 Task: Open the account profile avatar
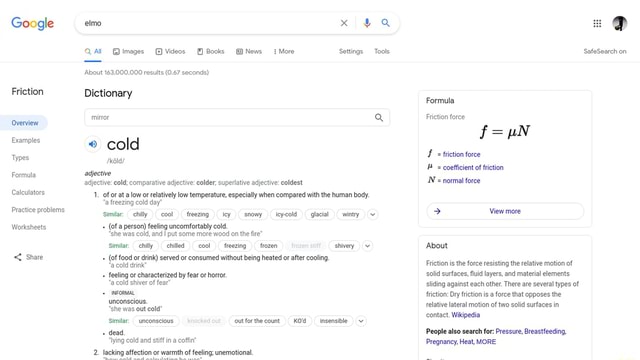pos(620,23)
